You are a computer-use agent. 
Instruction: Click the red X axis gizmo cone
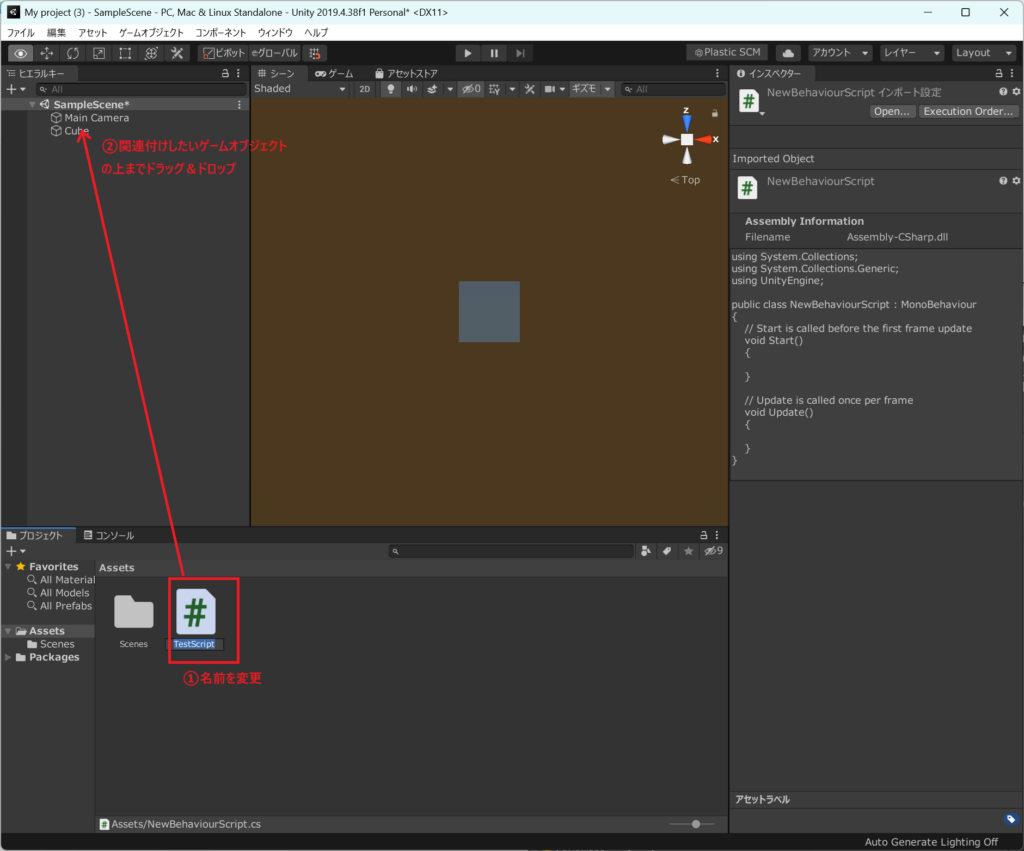point(704,139)
